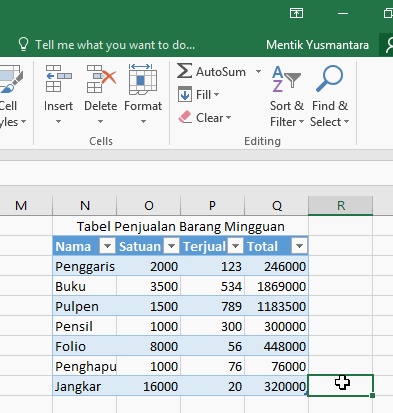The height and width of the screenshot is (413, 393).
Task: Click cell with value 320000
Action: (276, 386)
